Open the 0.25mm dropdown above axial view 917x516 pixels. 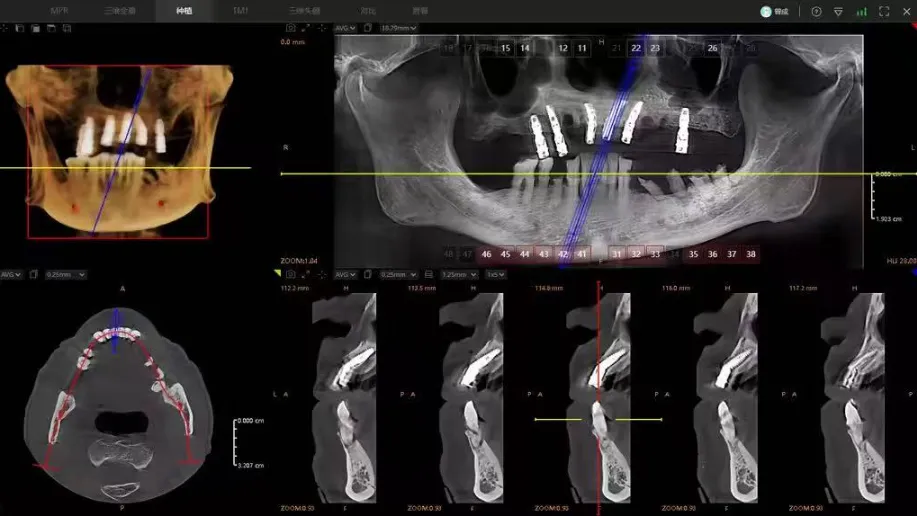65,274
